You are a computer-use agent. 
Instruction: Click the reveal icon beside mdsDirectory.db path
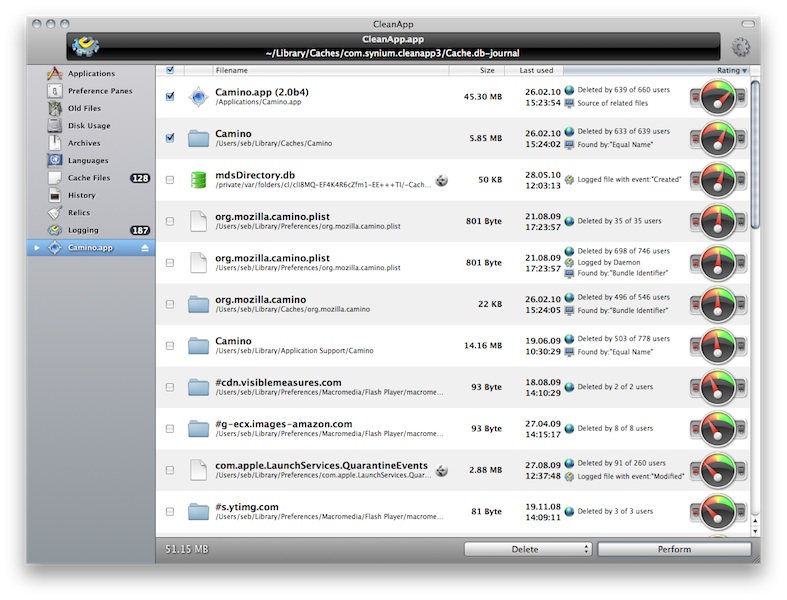pyautogui.click(x=441, y=180)
